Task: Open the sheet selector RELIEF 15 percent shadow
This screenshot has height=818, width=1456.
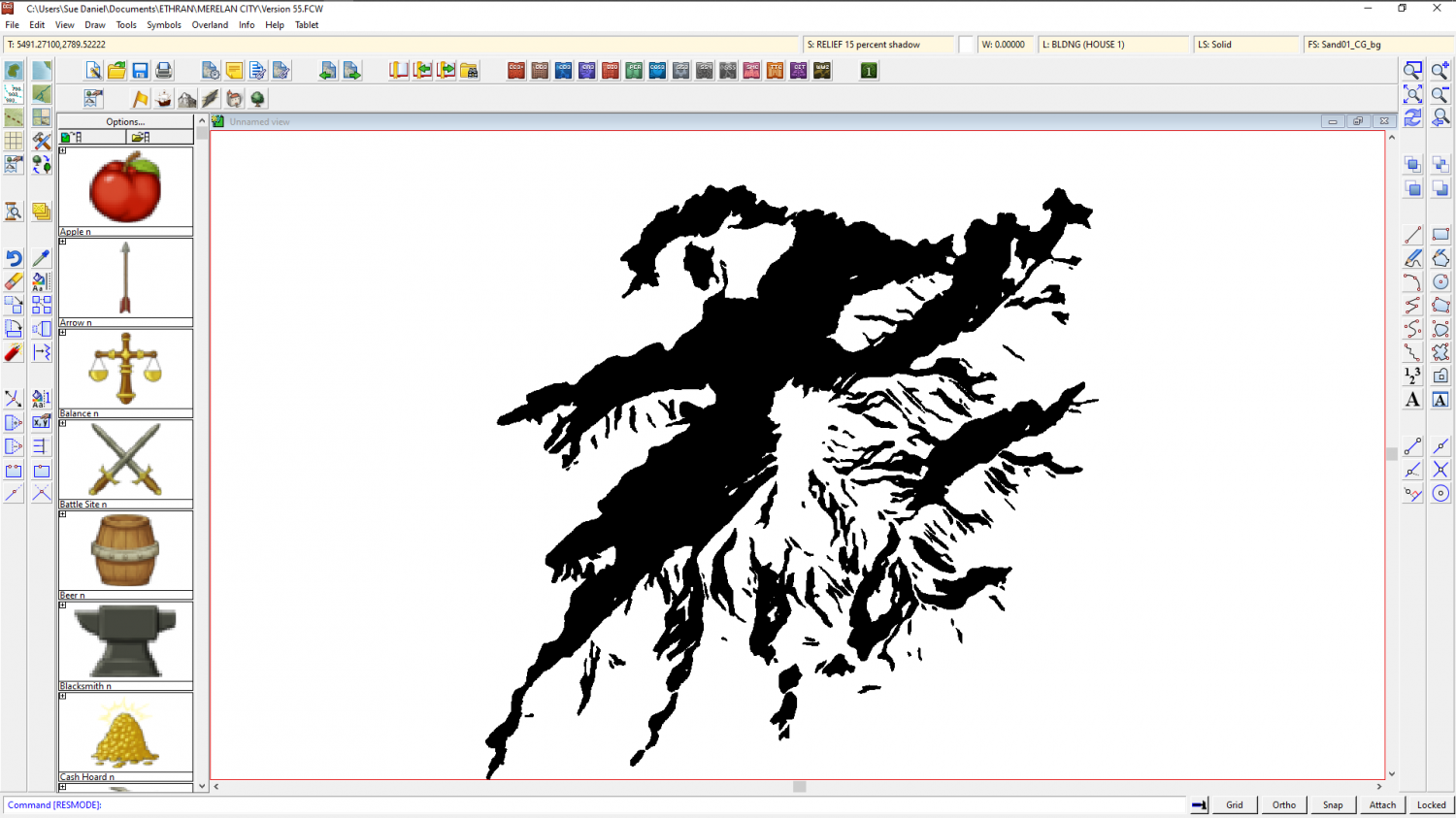Action: click(x=878, y=45)
